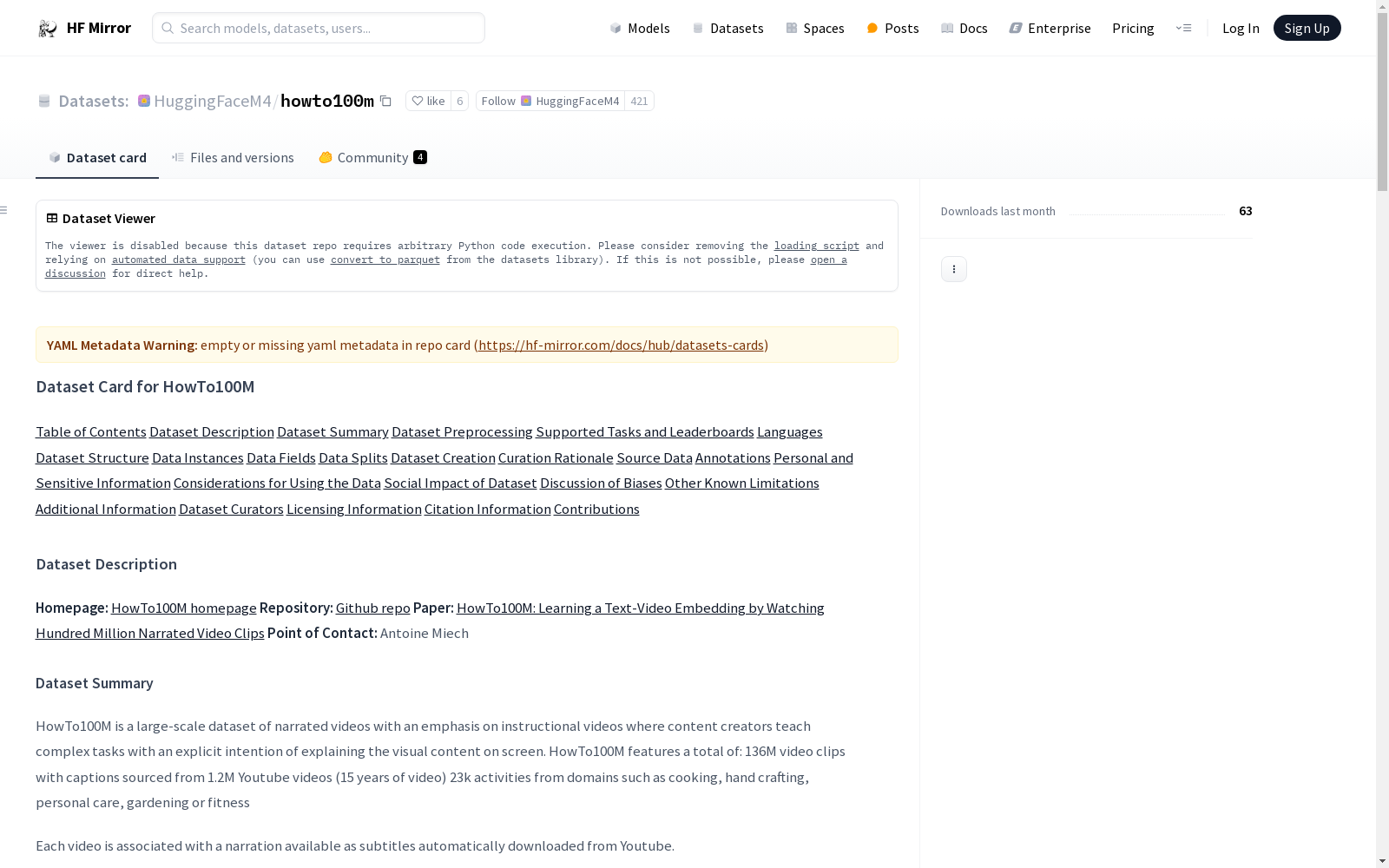Open the Github repo link
1389x868 pixels.
[373, 608]
